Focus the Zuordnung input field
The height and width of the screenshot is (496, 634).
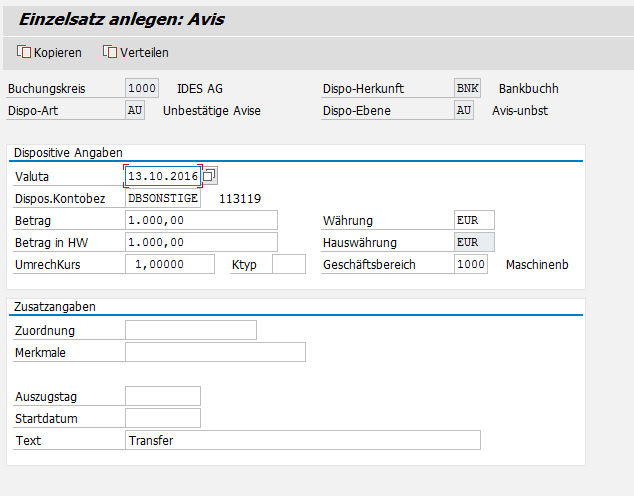(x=190, y=330)
